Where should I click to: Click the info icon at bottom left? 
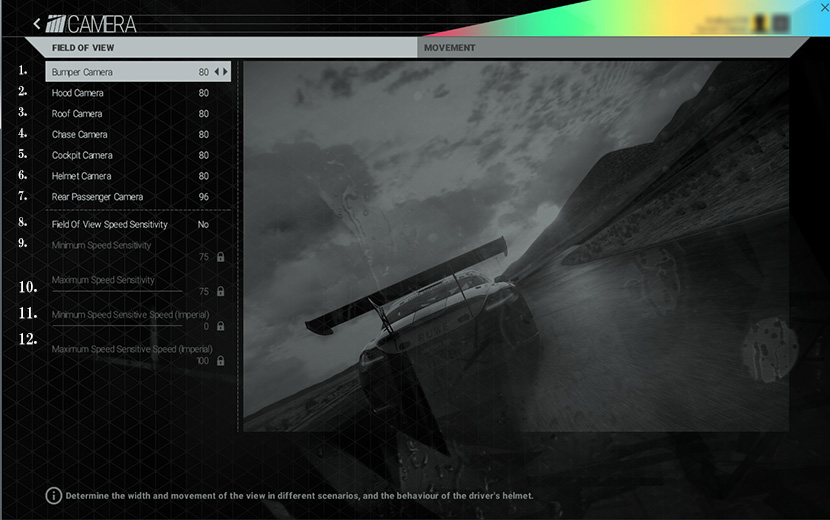[54, 496]
